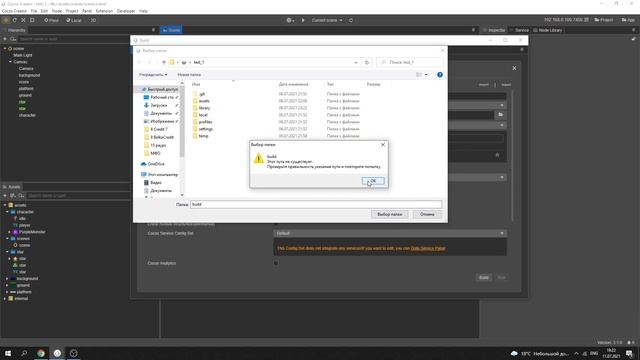The width and height of the screenshot is (640, 360).
Task: Select Быстрый доступ in the sidebar
Action: (x=159, y=89)
